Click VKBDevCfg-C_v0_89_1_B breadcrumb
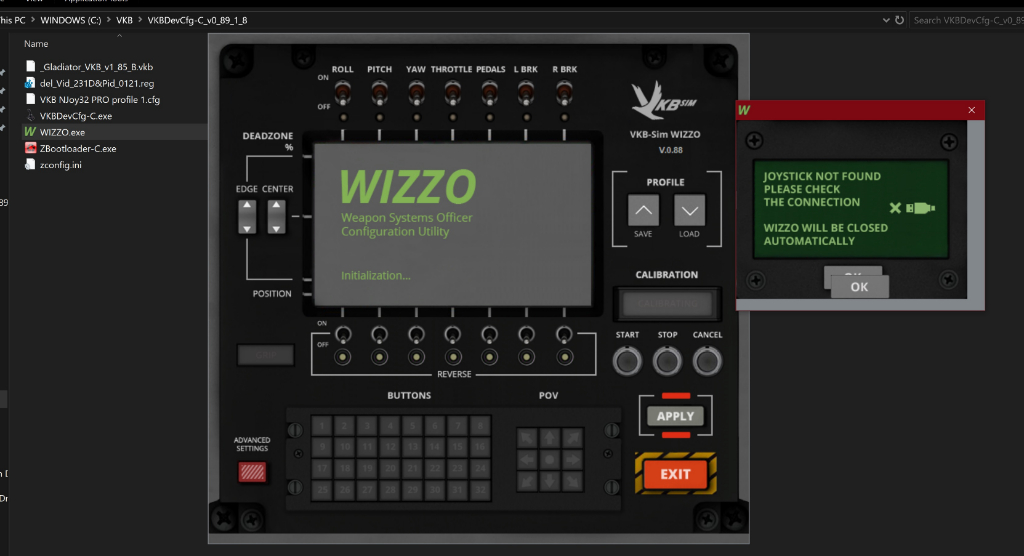The image size is (1024, 556). [x=197, y=20]
